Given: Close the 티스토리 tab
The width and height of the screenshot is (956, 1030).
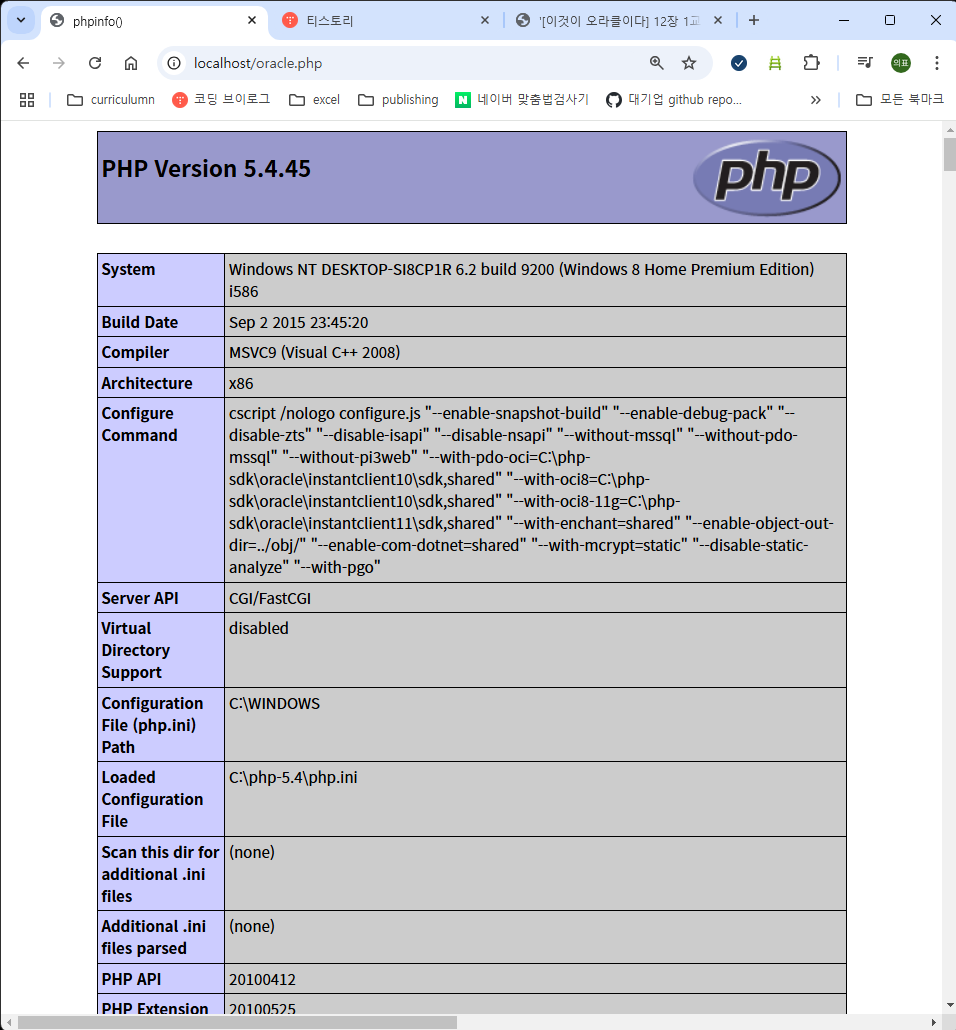Looking at the screenshot, I should pyautogui.click(x=485, y=21).
